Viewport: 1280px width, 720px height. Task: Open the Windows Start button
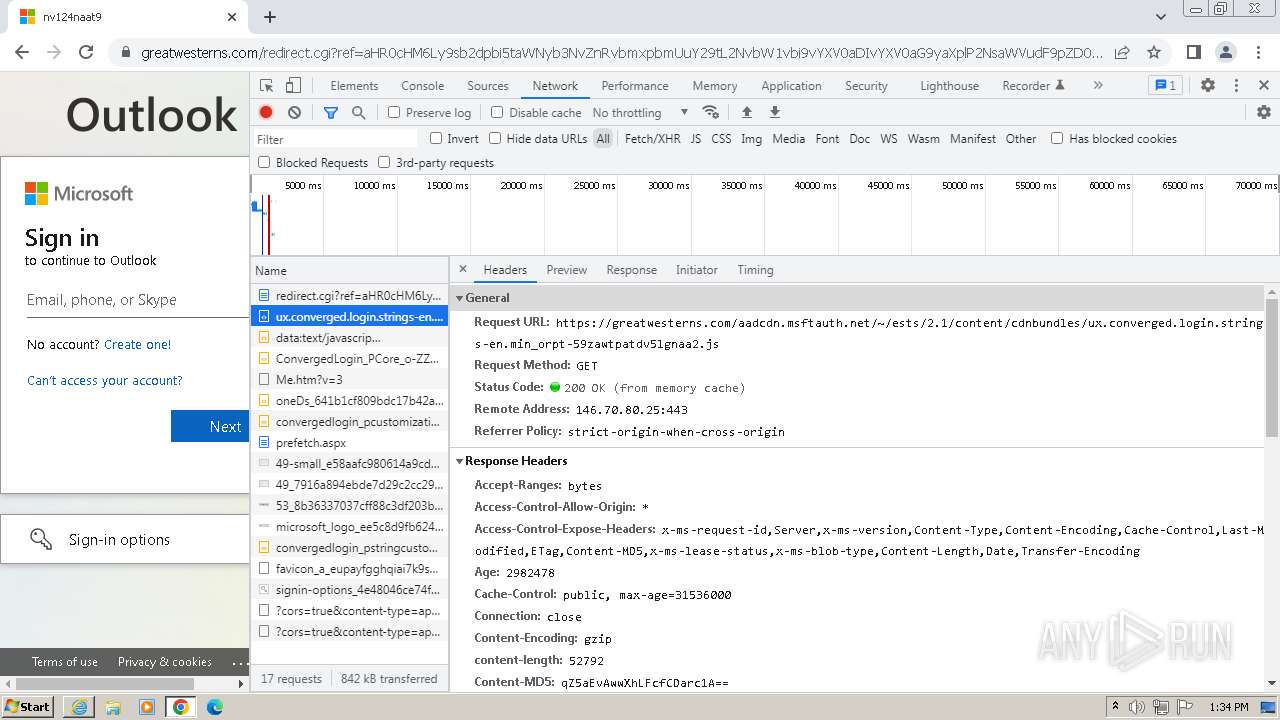tap(28, 706)
